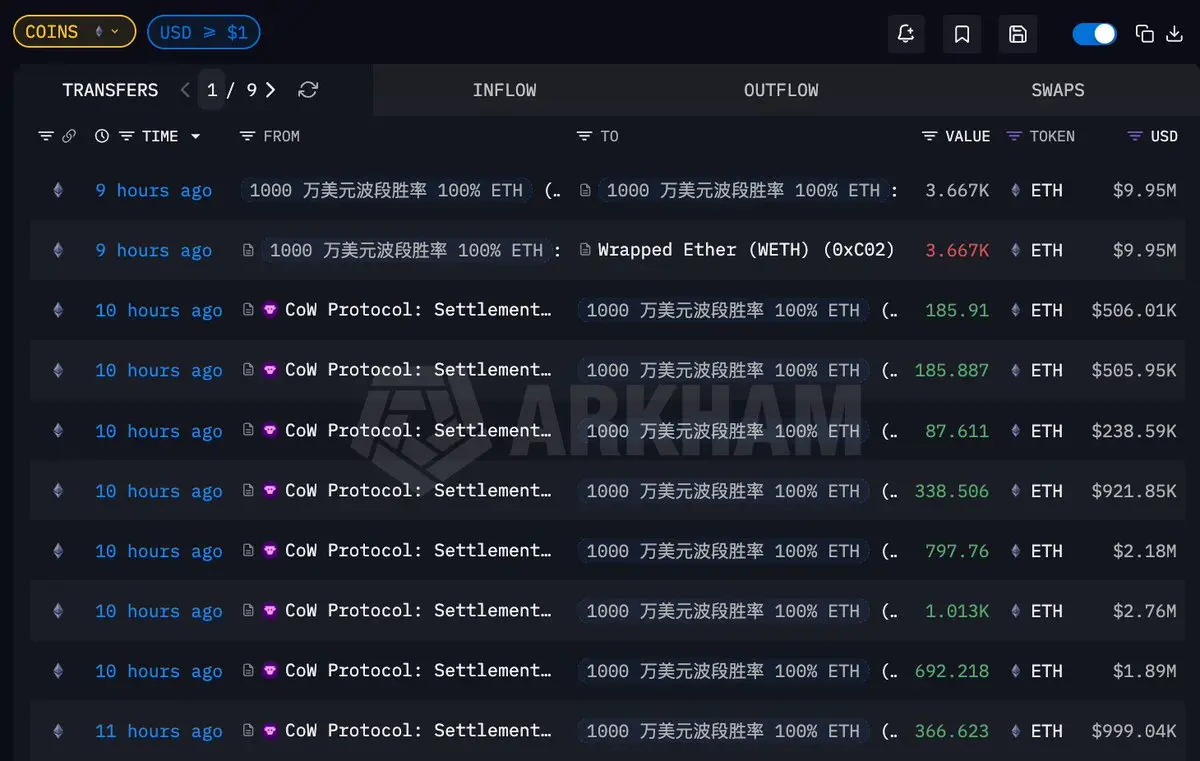Screen dimensions: 1200x761
Task: Click the red 3.667K value
Action: tap(957, 250)
